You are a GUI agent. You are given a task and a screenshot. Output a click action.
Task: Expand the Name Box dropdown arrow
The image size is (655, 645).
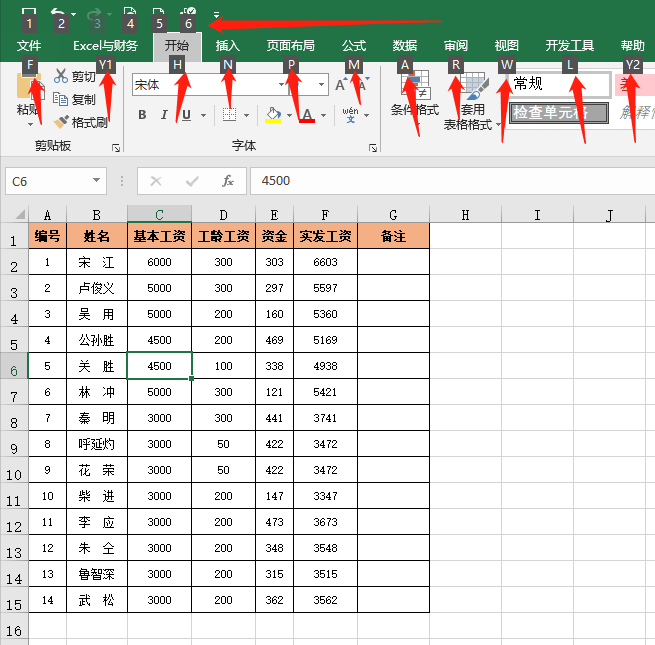(97, 181)
